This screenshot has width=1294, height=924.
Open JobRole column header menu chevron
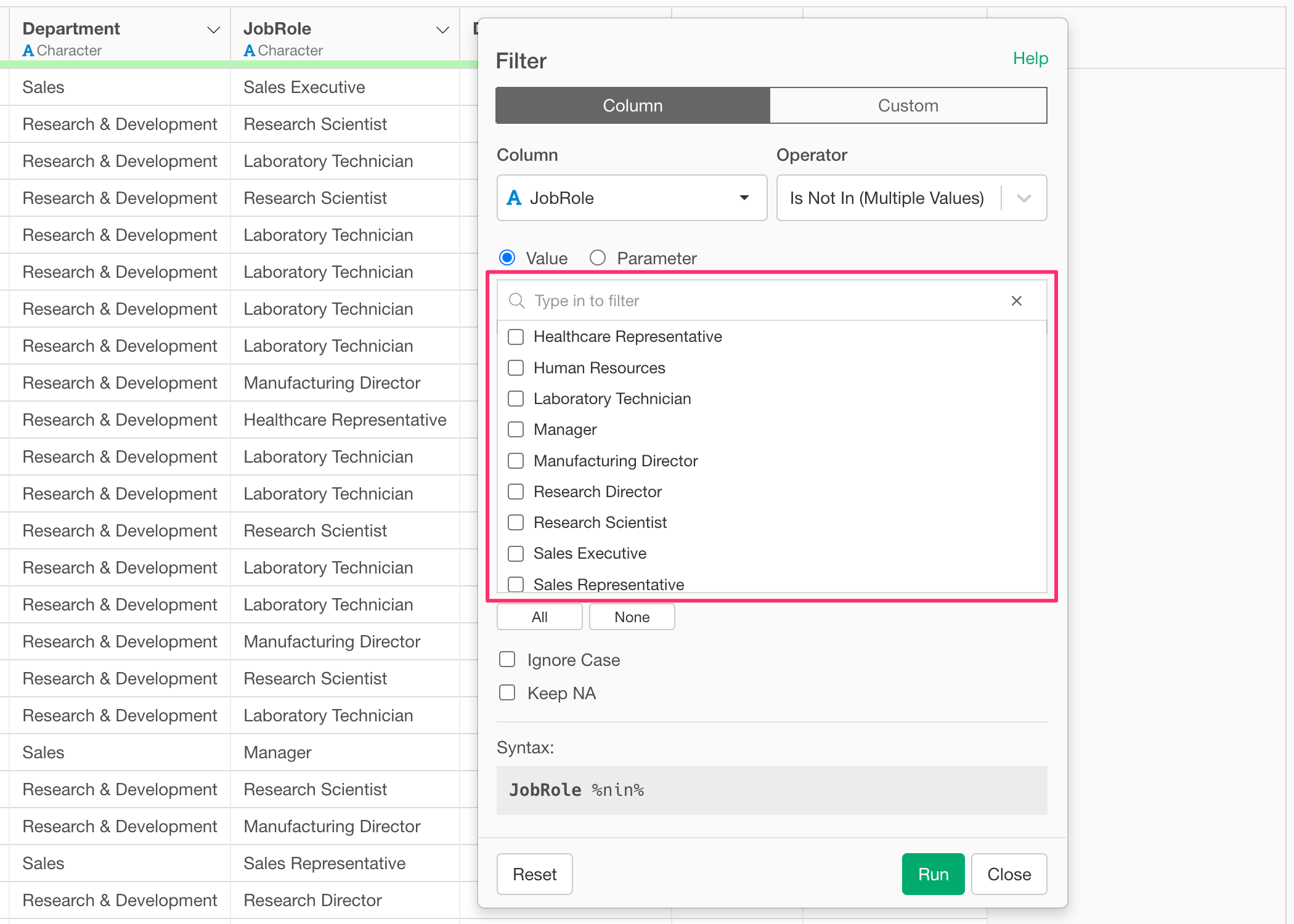(x=442, y=30)
